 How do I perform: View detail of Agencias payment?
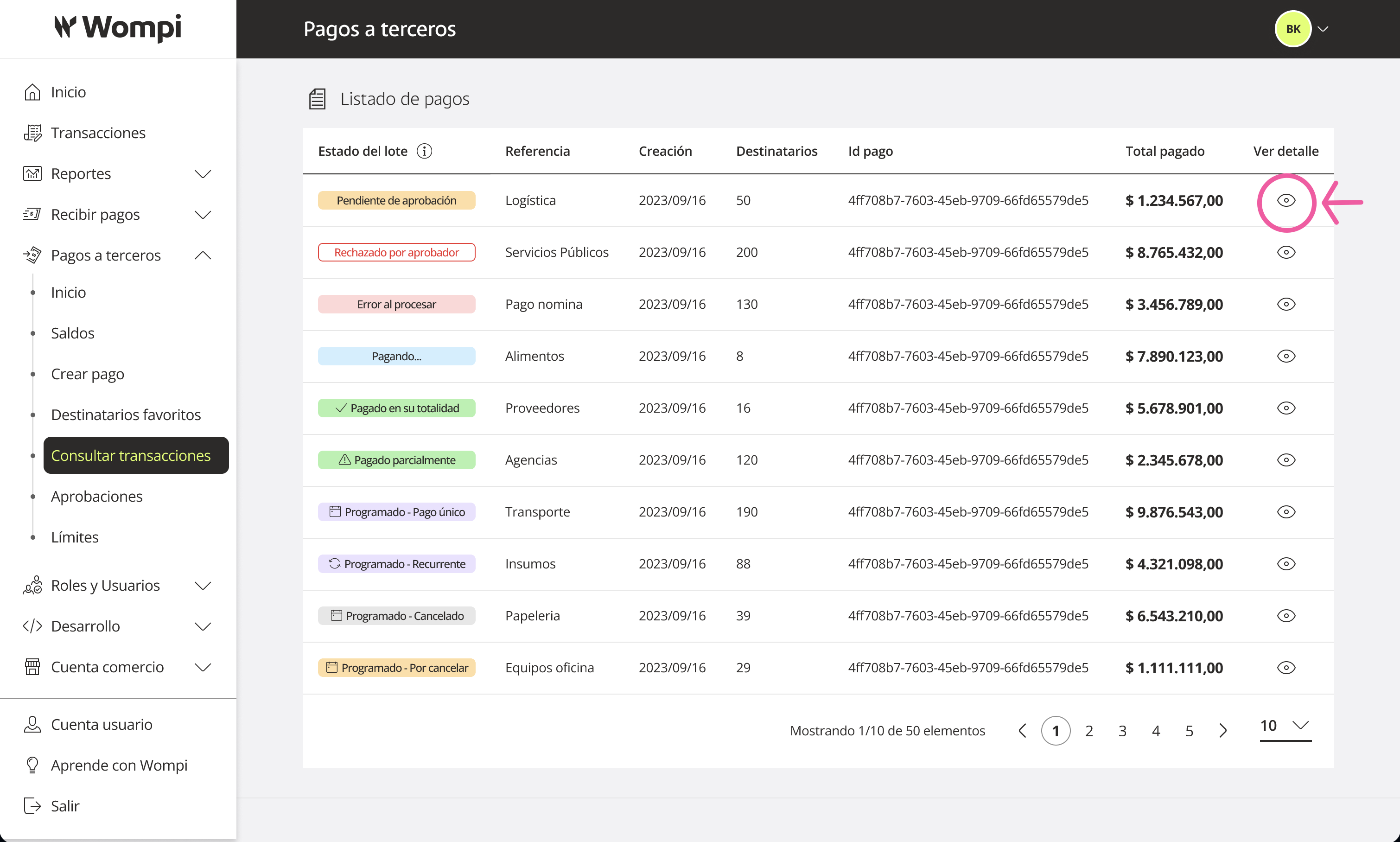click(x=1286, y=460)
